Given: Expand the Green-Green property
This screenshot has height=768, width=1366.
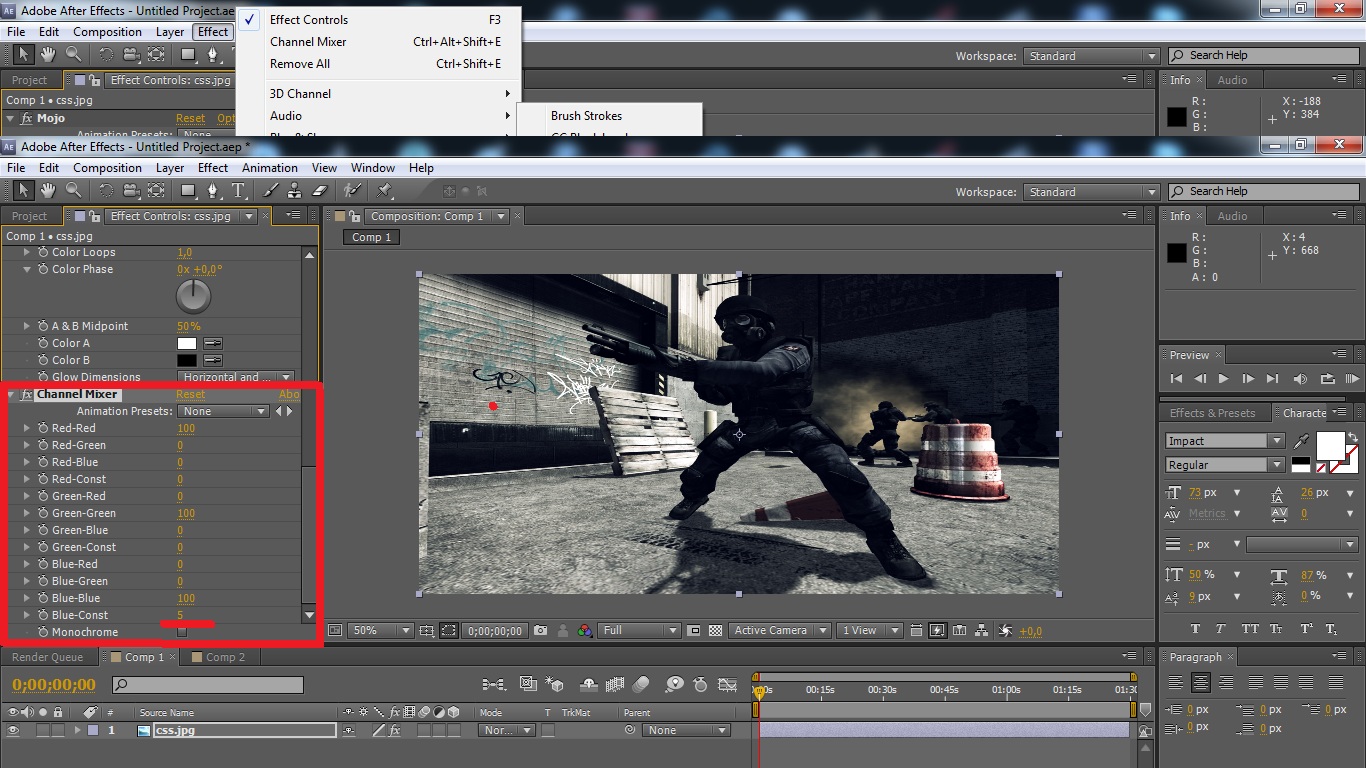Looking at the screenshot, I should tap(27, 513).
